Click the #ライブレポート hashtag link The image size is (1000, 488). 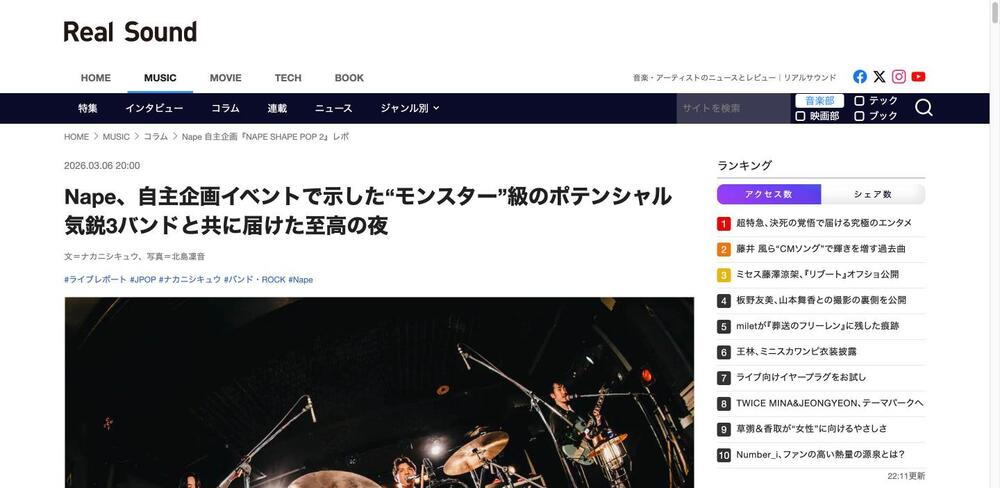click(96, 279)
